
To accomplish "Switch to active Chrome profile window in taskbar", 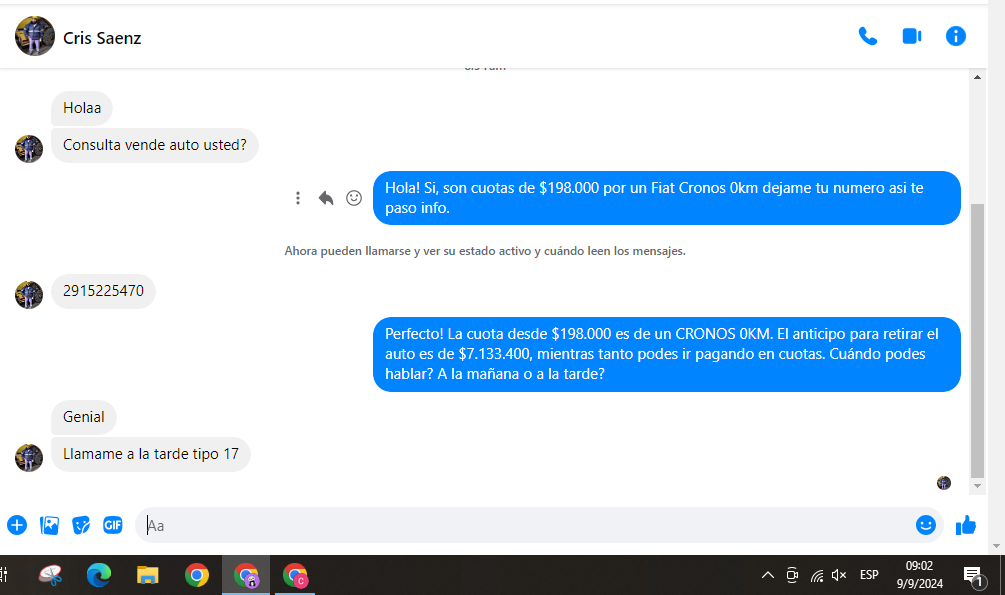I will pos(246,575).
